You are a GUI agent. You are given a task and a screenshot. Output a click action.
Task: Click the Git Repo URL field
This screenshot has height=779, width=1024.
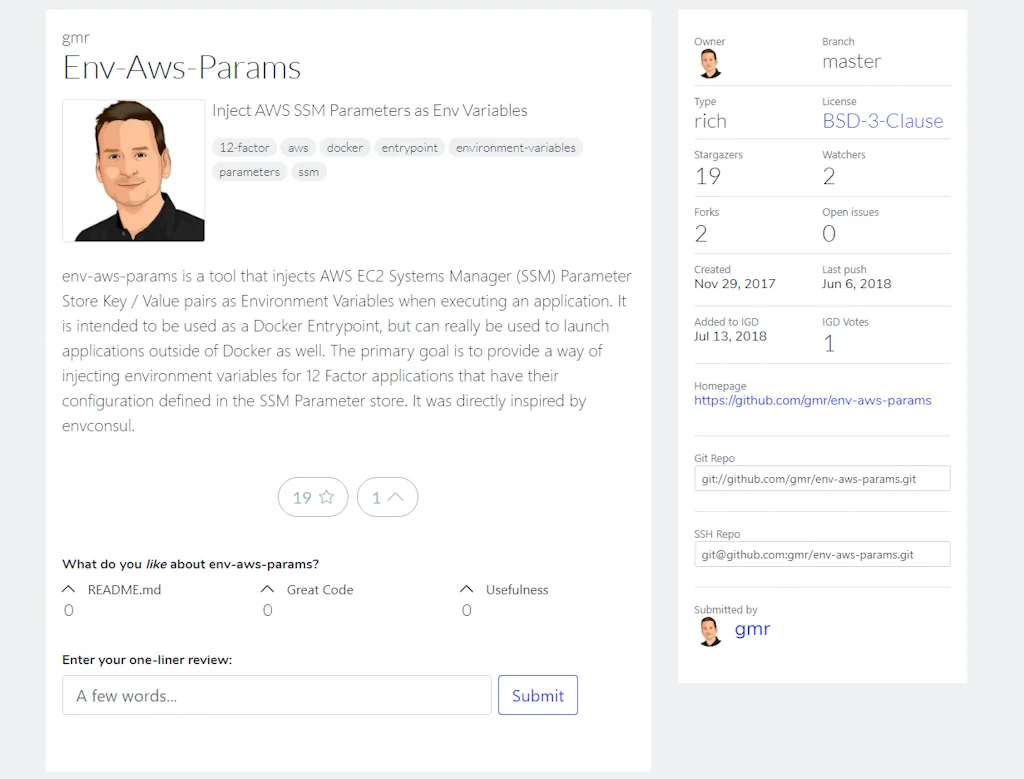822,479
